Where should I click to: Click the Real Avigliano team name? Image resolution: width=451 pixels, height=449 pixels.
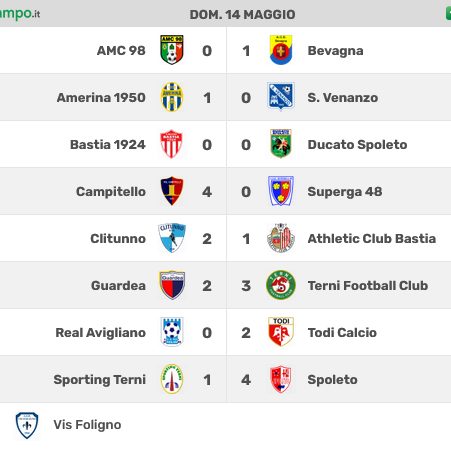(101, 333)
